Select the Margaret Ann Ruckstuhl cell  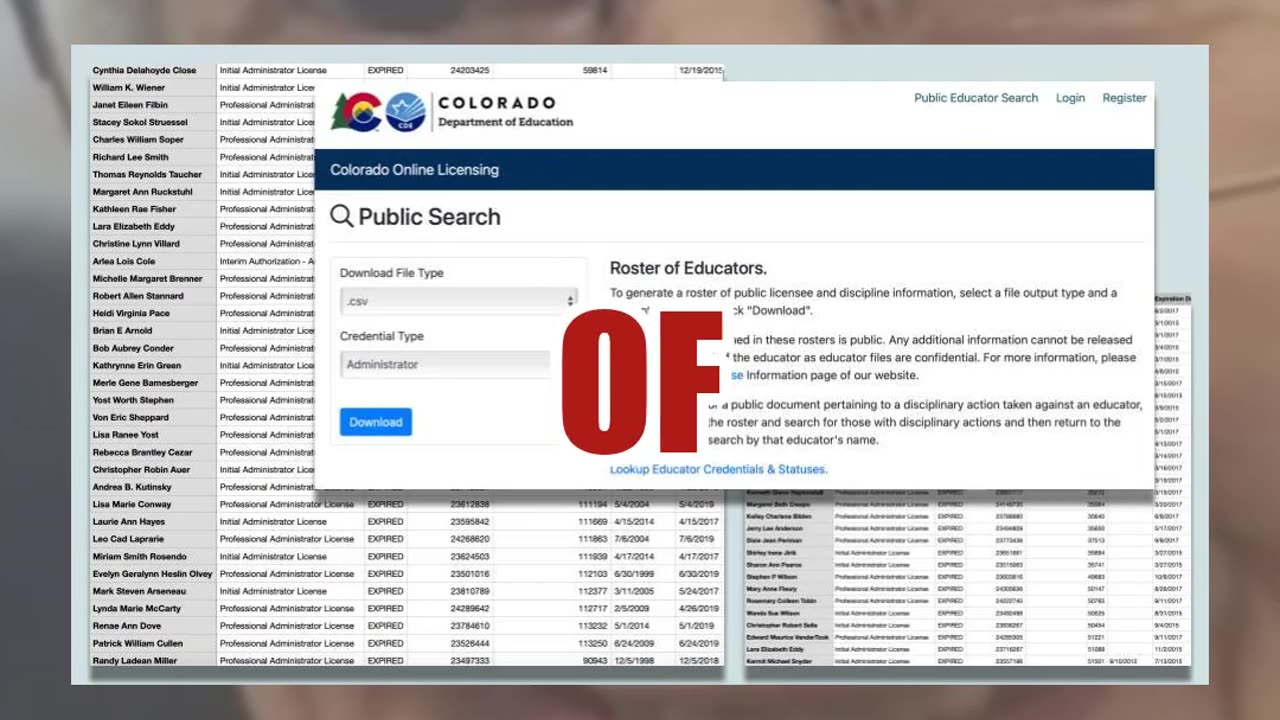(154, 192)
